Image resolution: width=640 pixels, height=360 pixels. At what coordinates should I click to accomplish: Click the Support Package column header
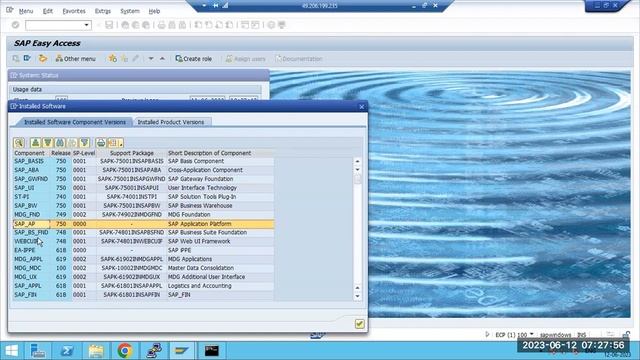tap(132, 153)
